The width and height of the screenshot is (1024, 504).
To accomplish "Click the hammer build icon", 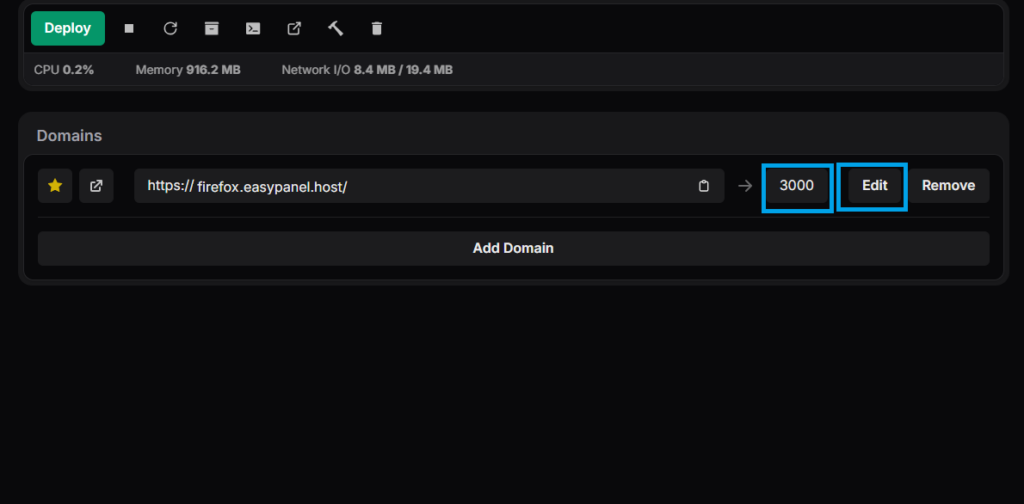I will click(x=336, y=29).
